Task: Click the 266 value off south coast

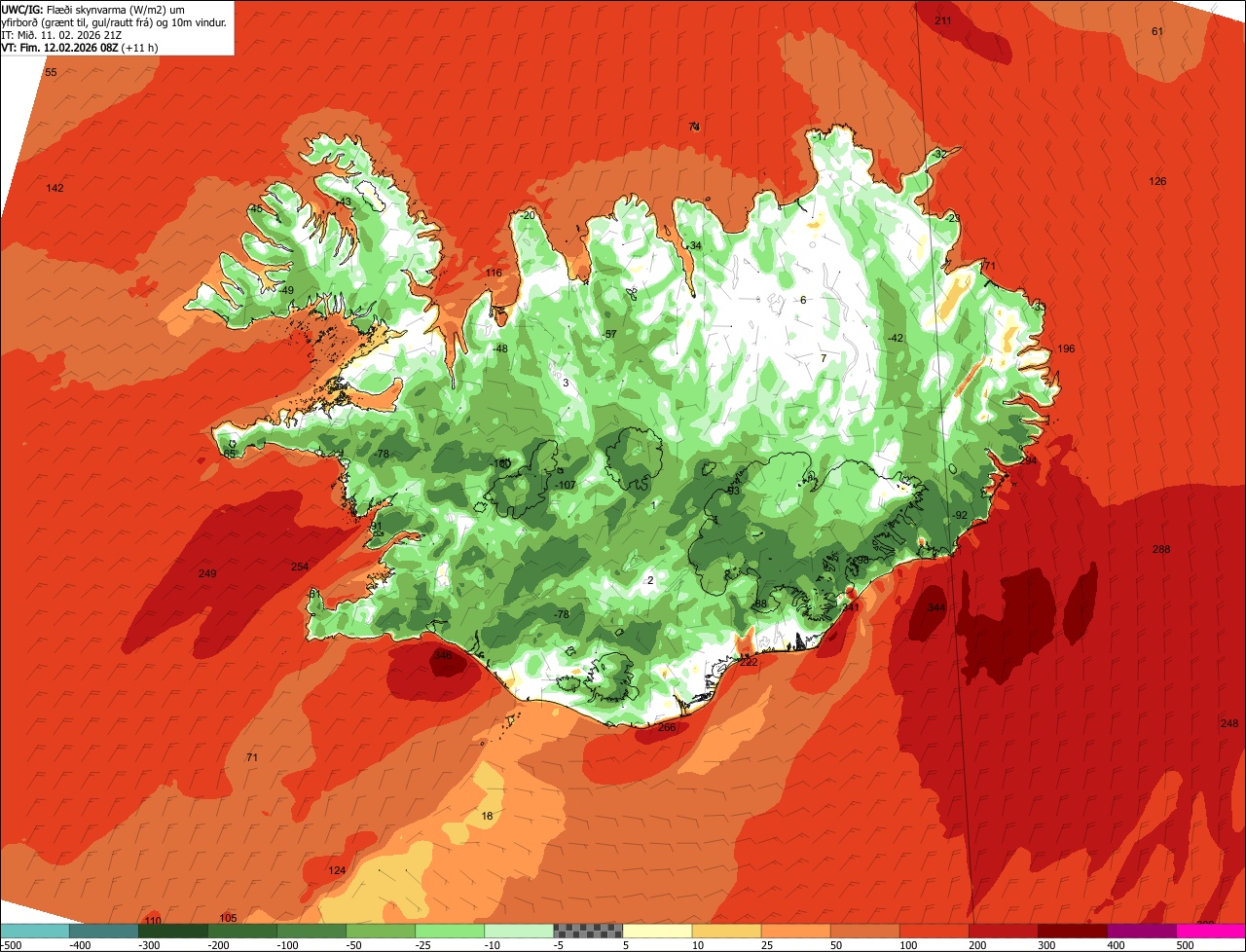Action: (667, 727)
